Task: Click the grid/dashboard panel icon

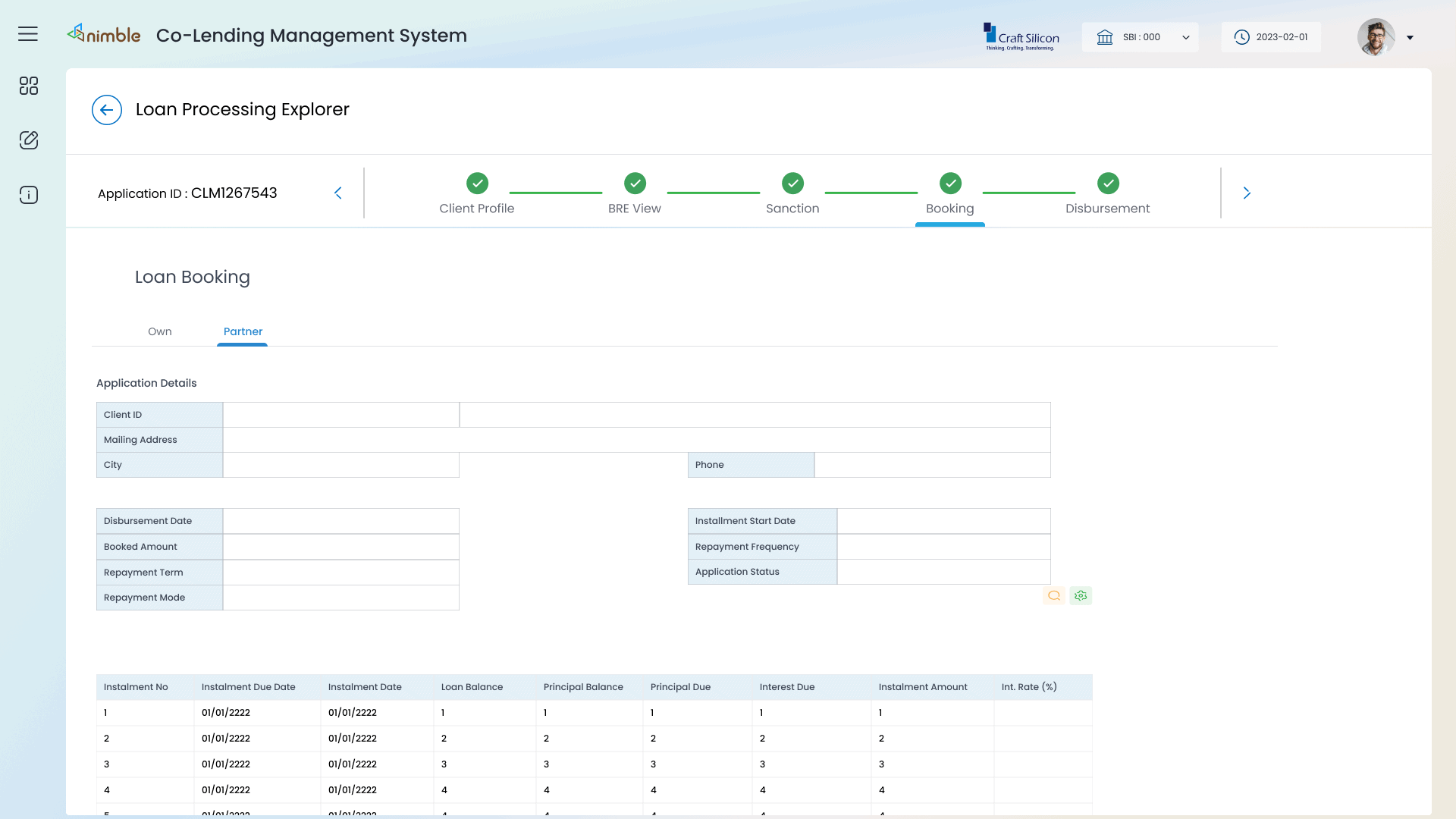Action: tap(28, 85)
